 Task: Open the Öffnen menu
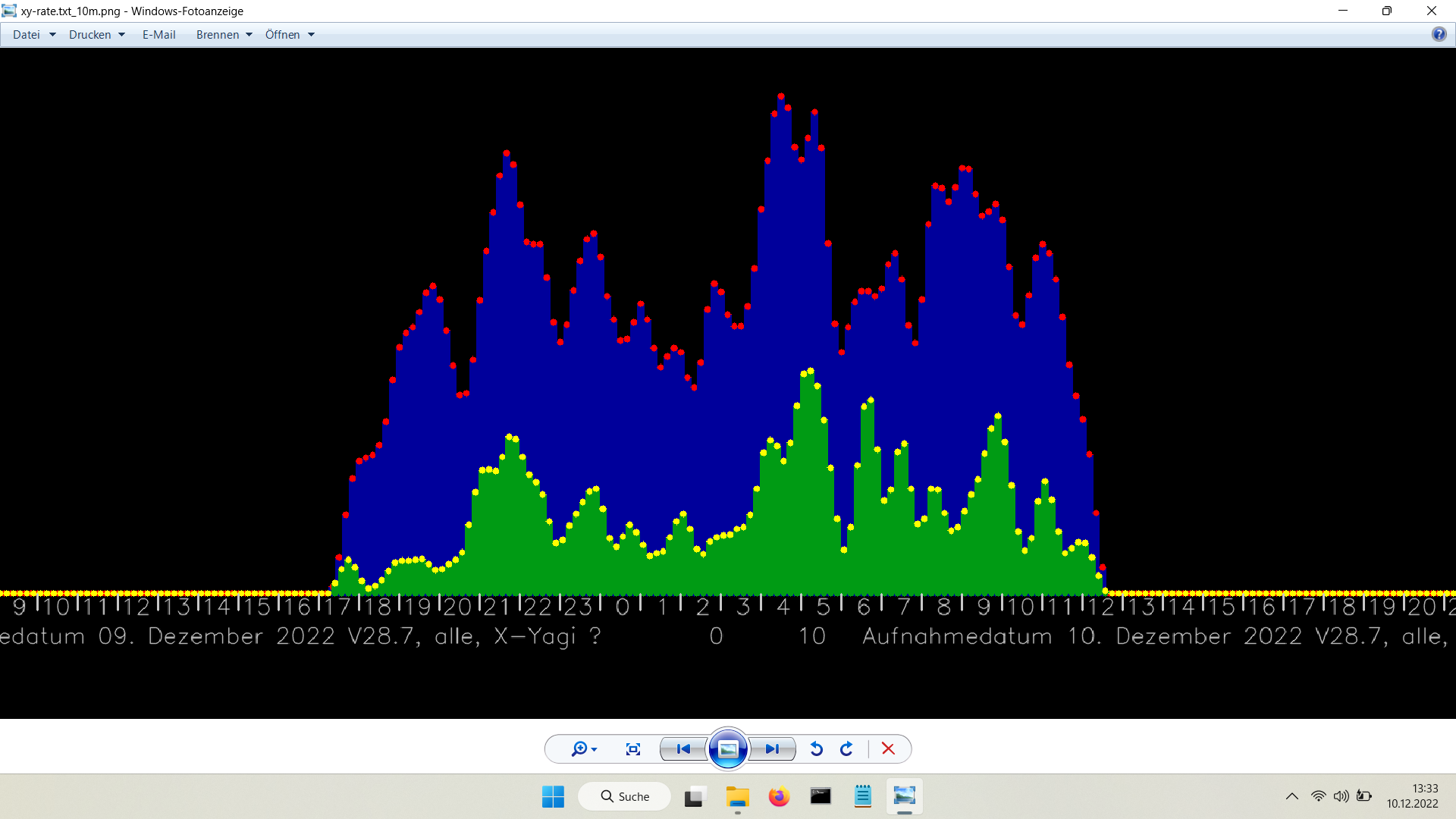pyautogui.click(x=283, y=35)
